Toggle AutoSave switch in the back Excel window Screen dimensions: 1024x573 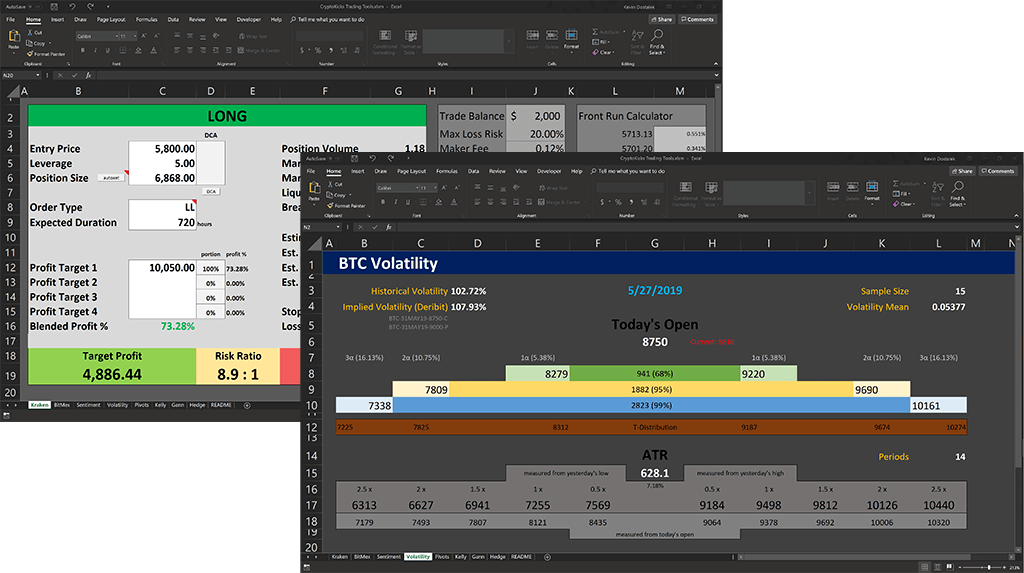[33, 7]
